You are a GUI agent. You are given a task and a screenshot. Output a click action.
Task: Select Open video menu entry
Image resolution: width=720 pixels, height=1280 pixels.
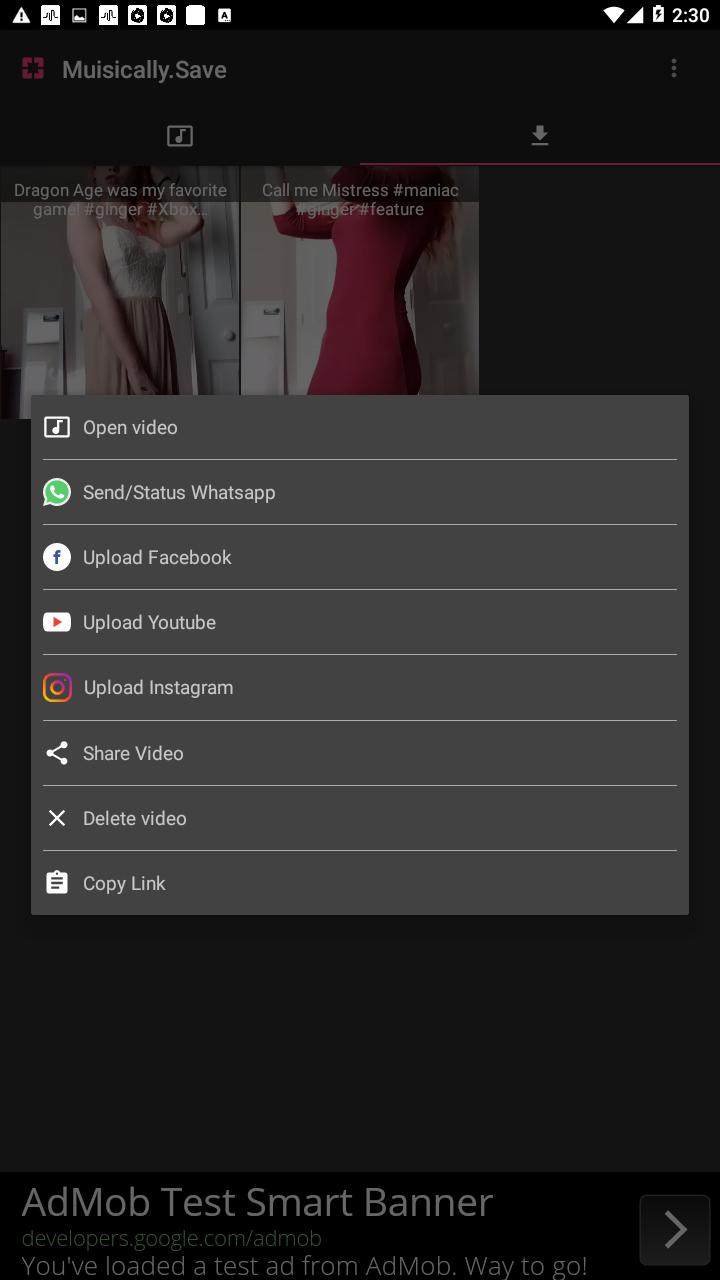coord(360,427)
